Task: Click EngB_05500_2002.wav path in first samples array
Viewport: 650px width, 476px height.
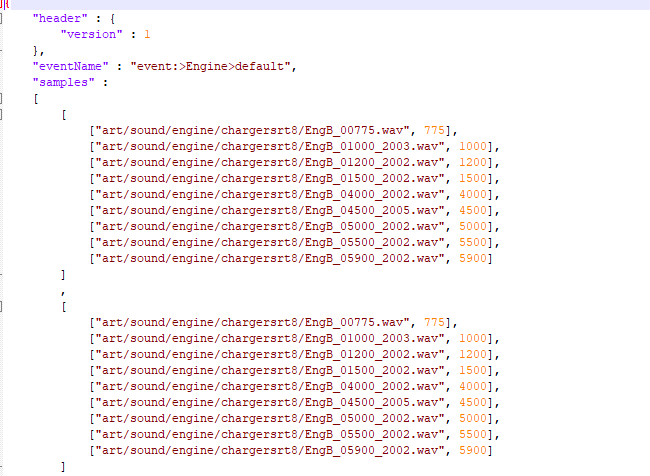Action: point(270,243)
